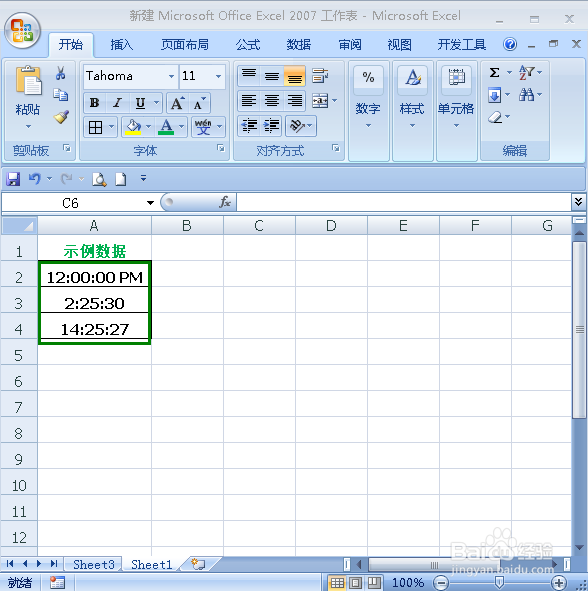Open the font size dropdown showing 11
The height and width of the screenshot is (591, 588).
pos(219,76)
